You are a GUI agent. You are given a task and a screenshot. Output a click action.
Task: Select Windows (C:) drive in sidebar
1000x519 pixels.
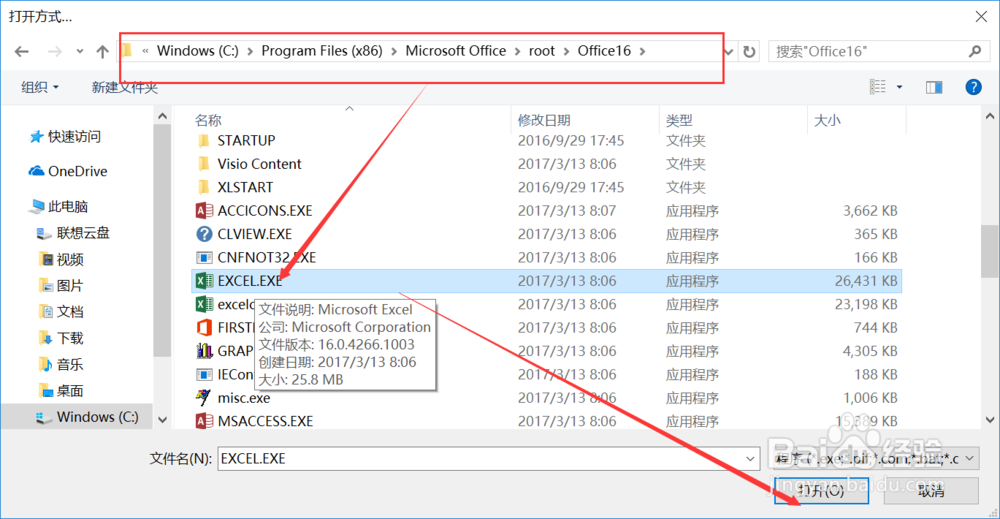pos(87,417)
